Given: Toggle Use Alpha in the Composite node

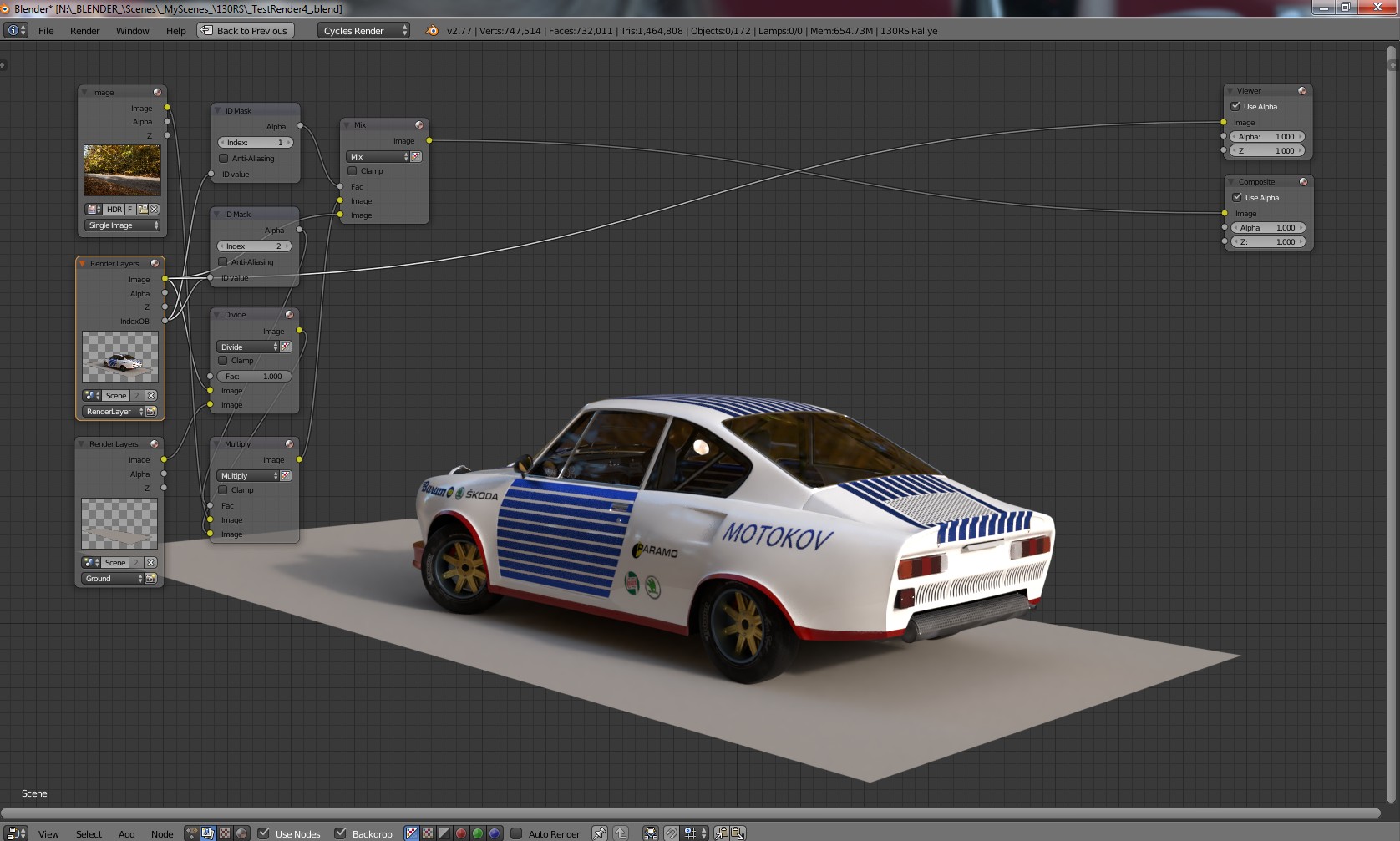Looking at the screenshot, I should [1237, 197].
